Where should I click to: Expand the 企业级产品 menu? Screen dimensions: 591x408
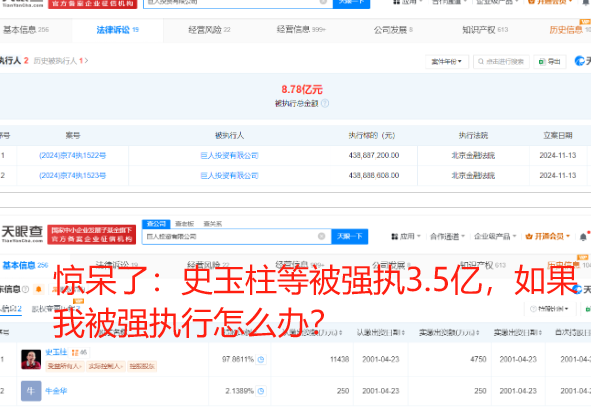[x=495, y=236]
